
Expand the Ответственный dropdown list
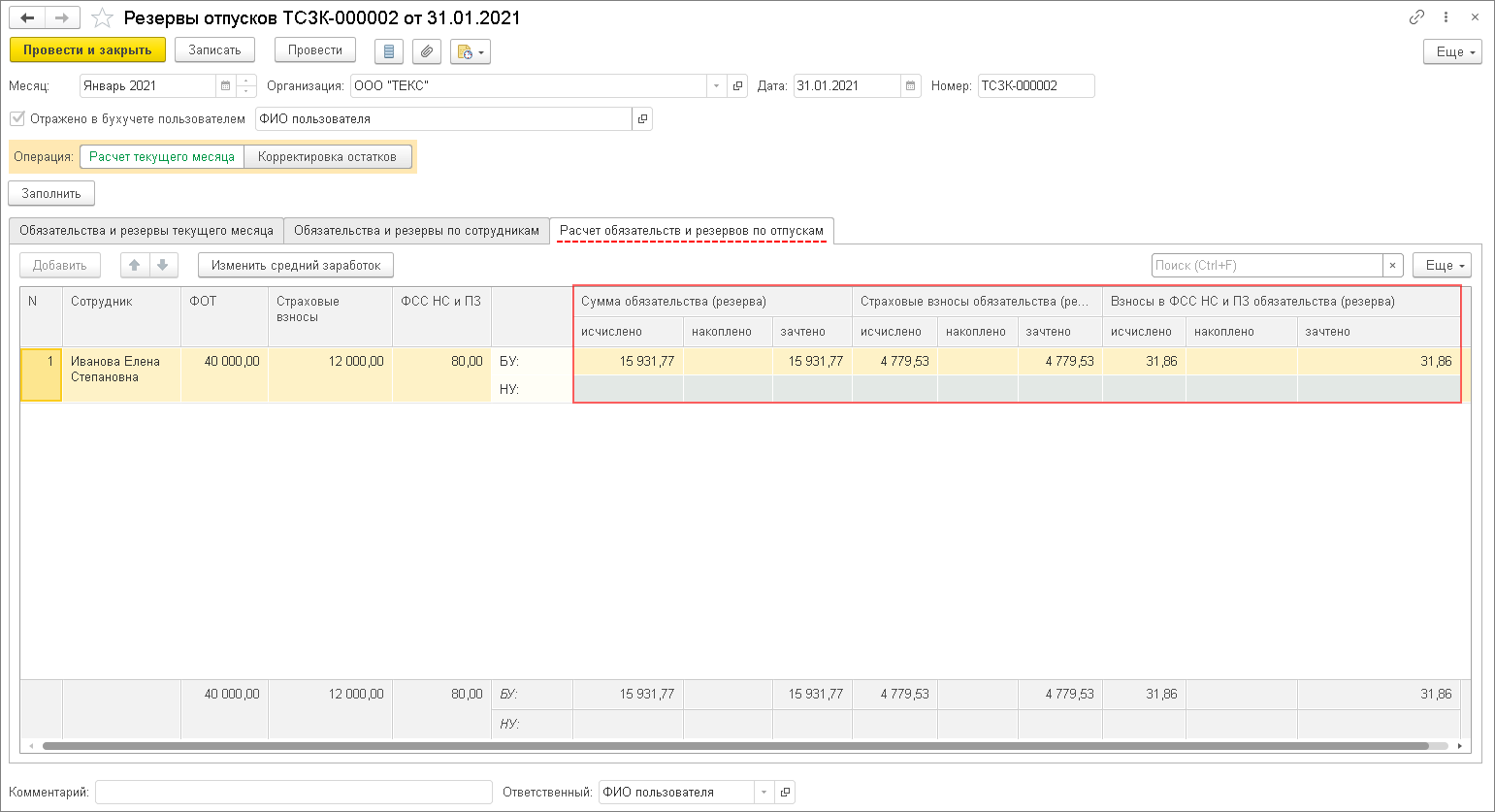pyautogui.click(x=764, y=793)
